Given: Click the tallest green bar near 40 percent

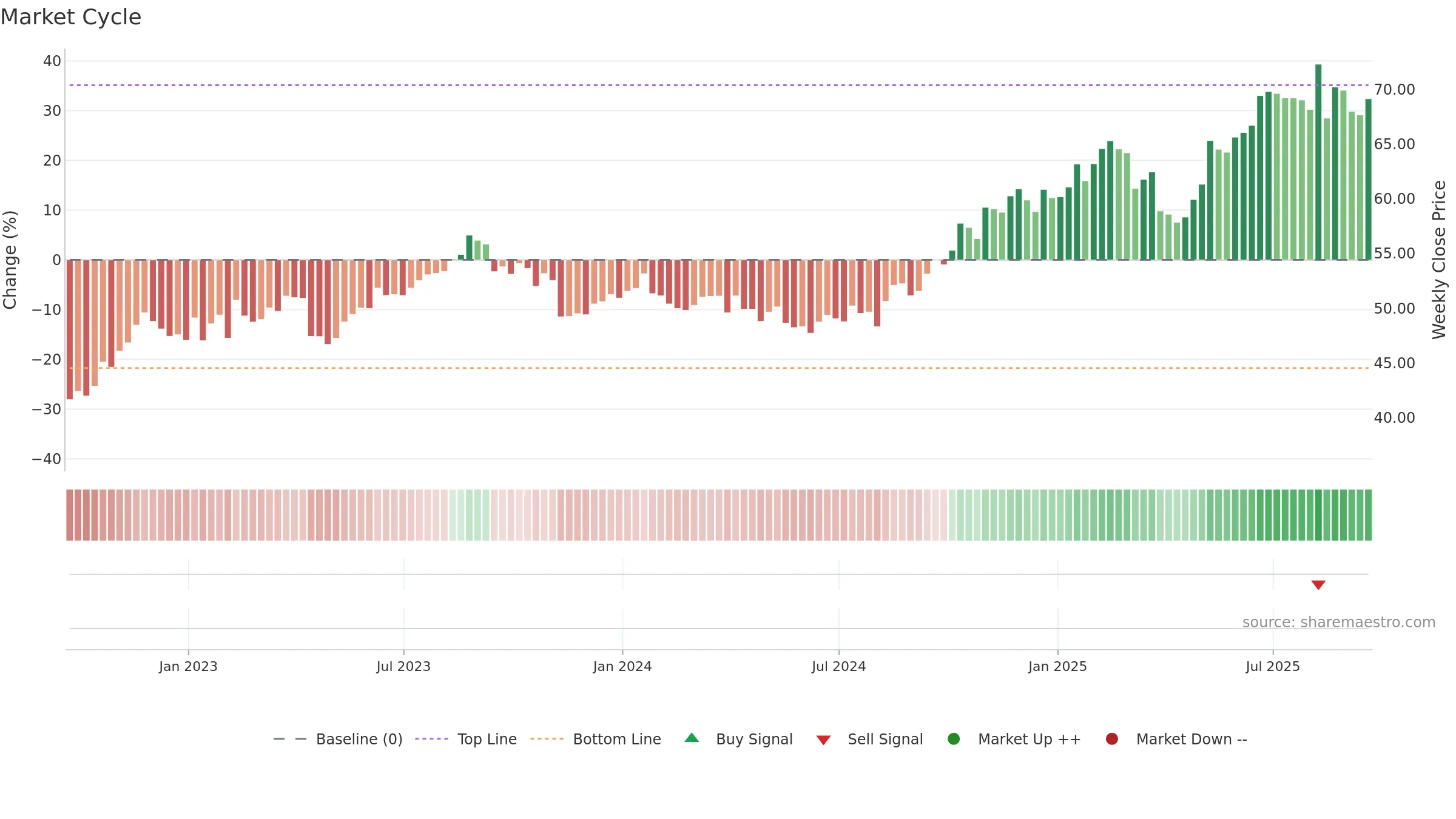Looking at the screenshot, I should click(1318, 162).
